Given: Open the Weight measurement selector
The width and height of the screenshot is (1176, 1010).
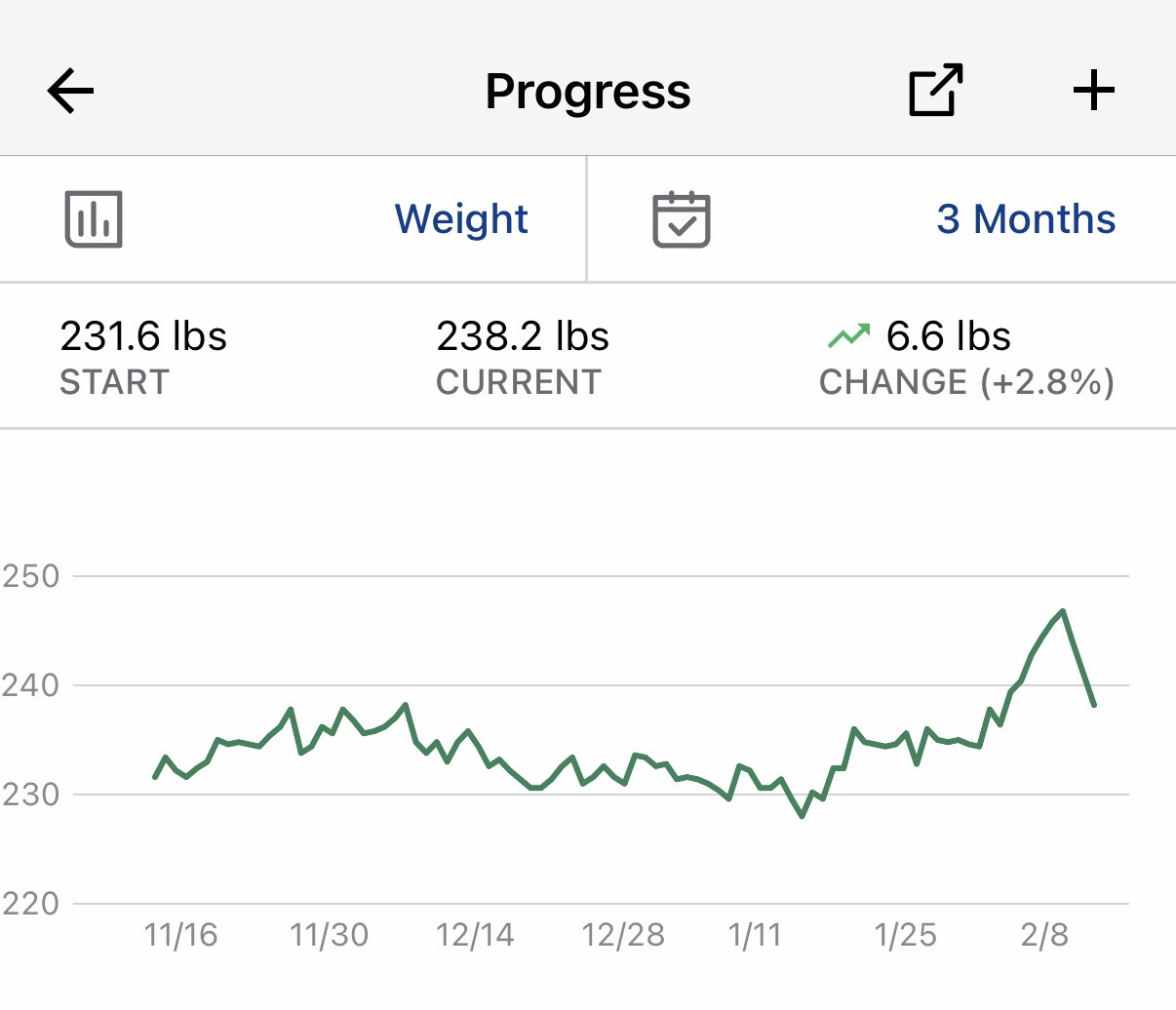Looking at the screenshot, I should 460,218.
